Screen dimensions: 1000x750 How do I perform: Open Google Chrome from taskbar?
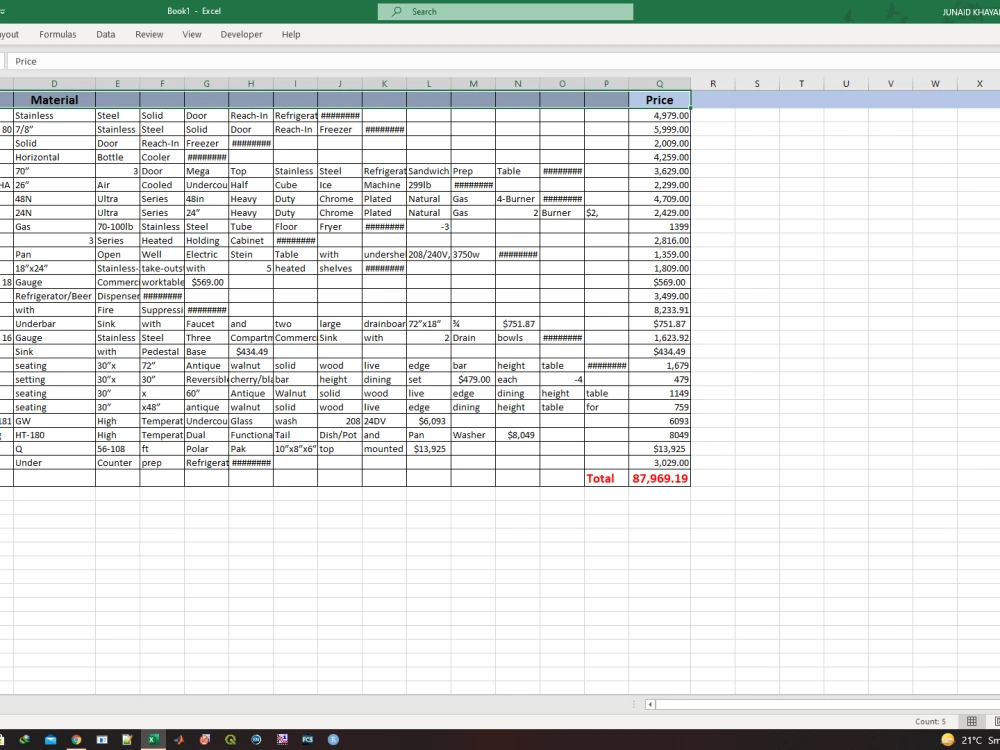pyautogui.click(x=76, y=740)
